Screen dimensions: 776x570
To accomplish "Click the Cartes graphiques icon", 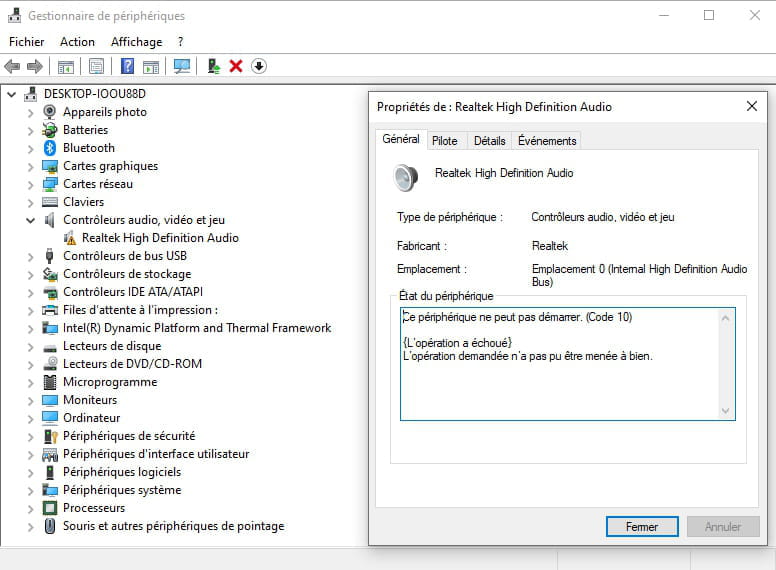I will [49, 166].
